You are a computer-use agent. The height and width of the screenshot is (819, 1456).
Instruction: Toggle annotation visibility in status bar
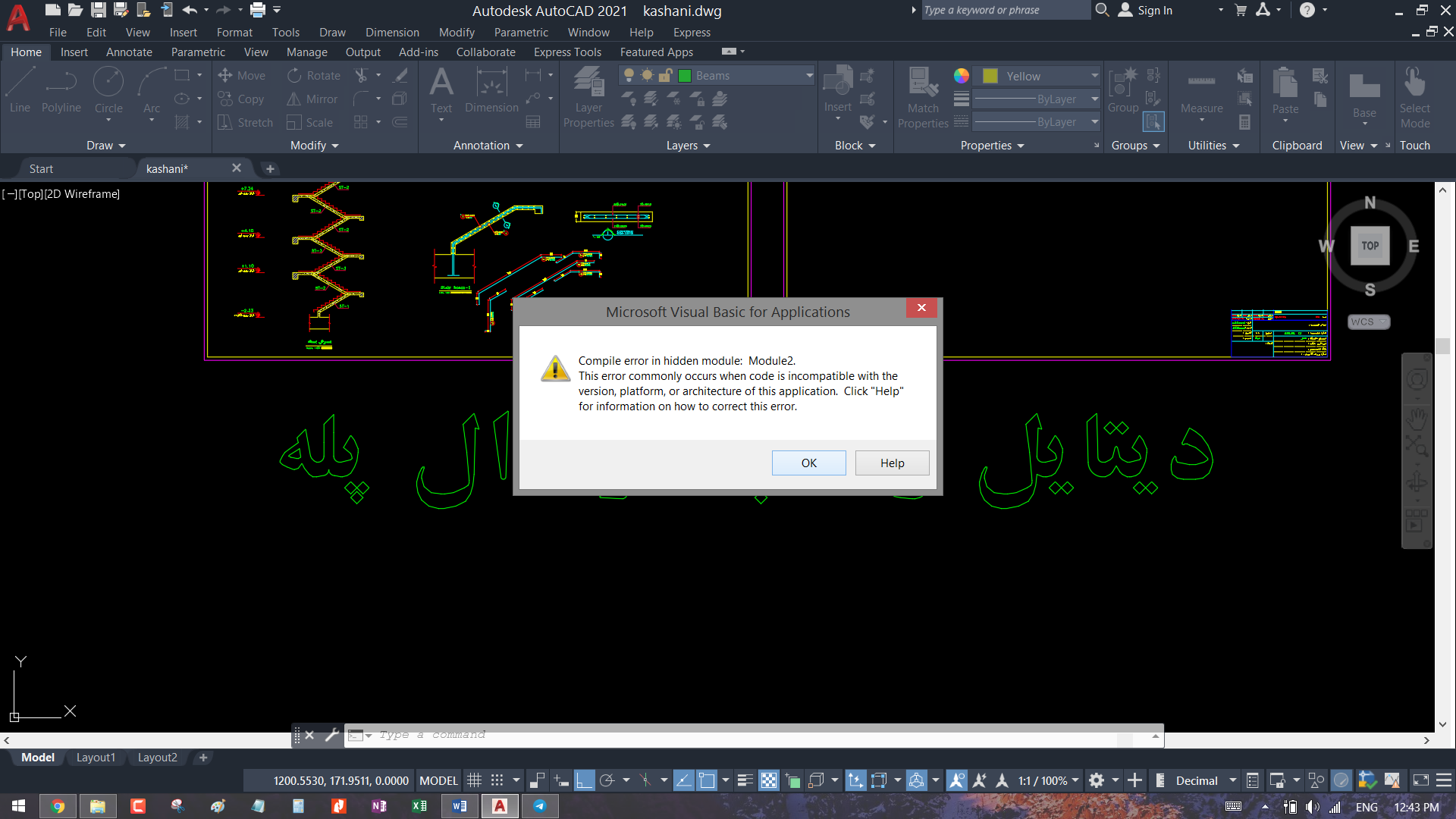tap(957, 780)
